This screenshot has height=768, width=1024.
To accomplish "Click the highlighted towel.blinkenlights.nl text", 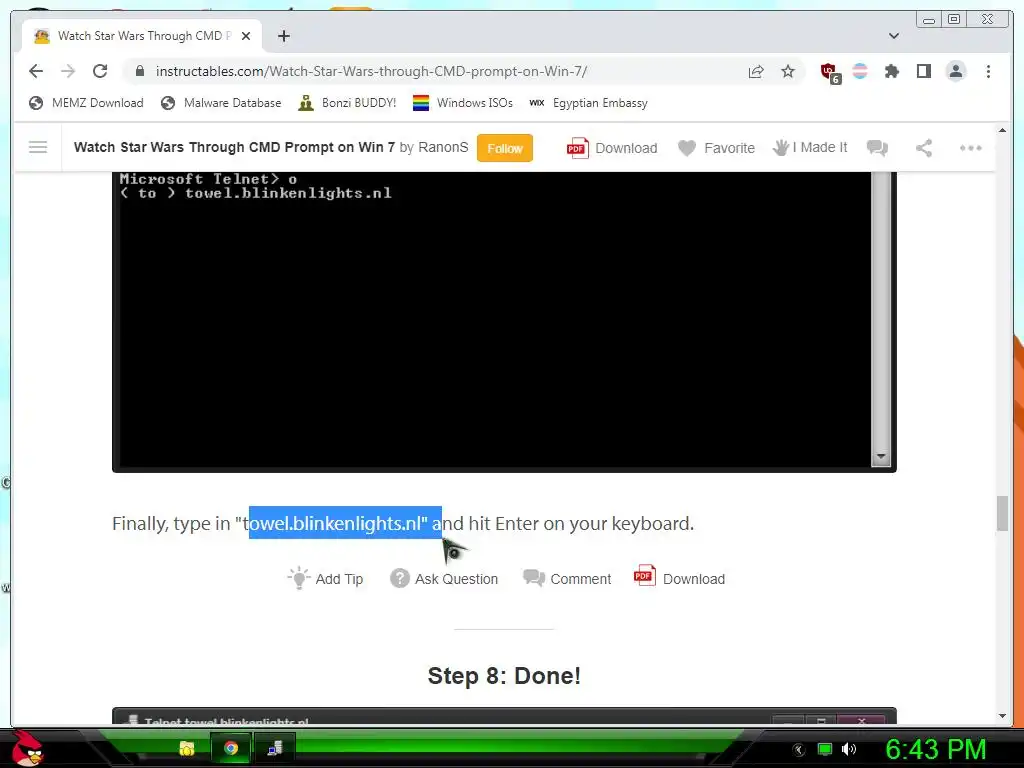I will click(x=345, y=523).
